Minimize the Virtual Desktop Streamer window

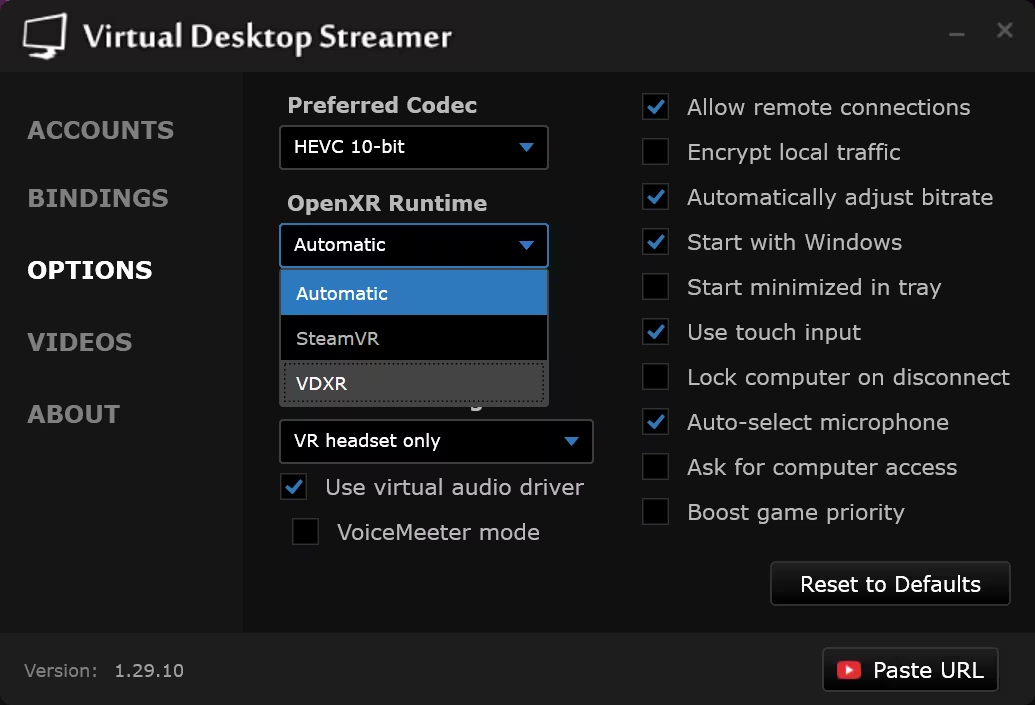pyautogui.click(x=956, y=33)
